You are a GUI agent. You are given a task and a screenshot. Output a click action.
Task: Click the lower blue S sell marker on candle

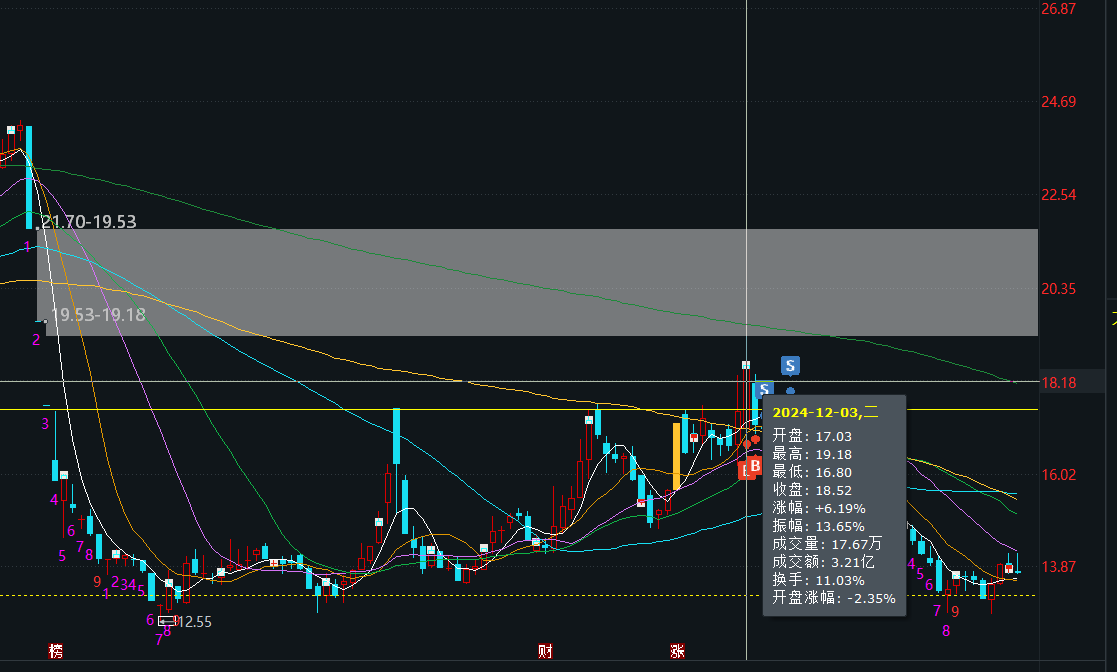(765, 389)
